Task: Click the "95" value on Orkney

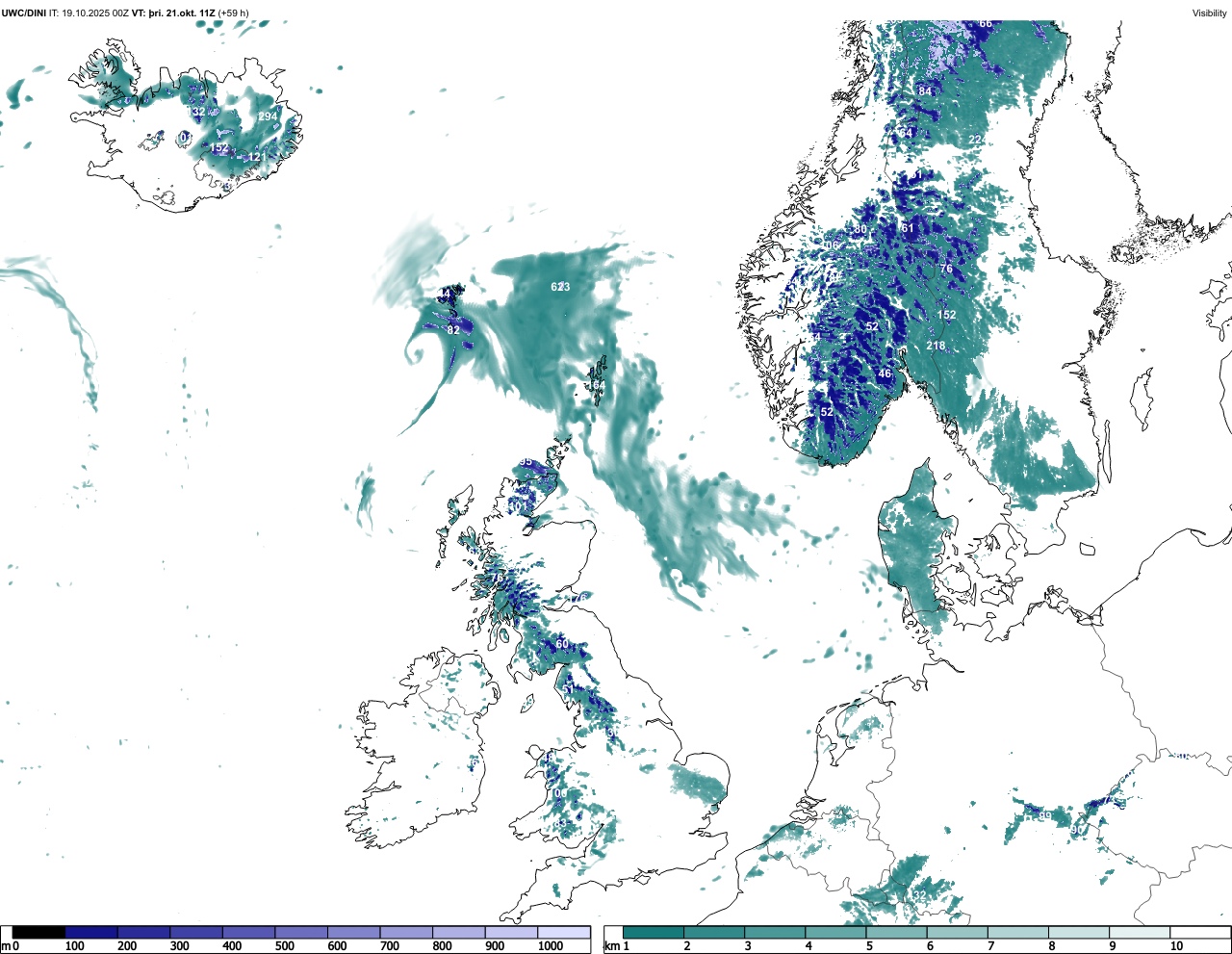Action: pos(526,462)
